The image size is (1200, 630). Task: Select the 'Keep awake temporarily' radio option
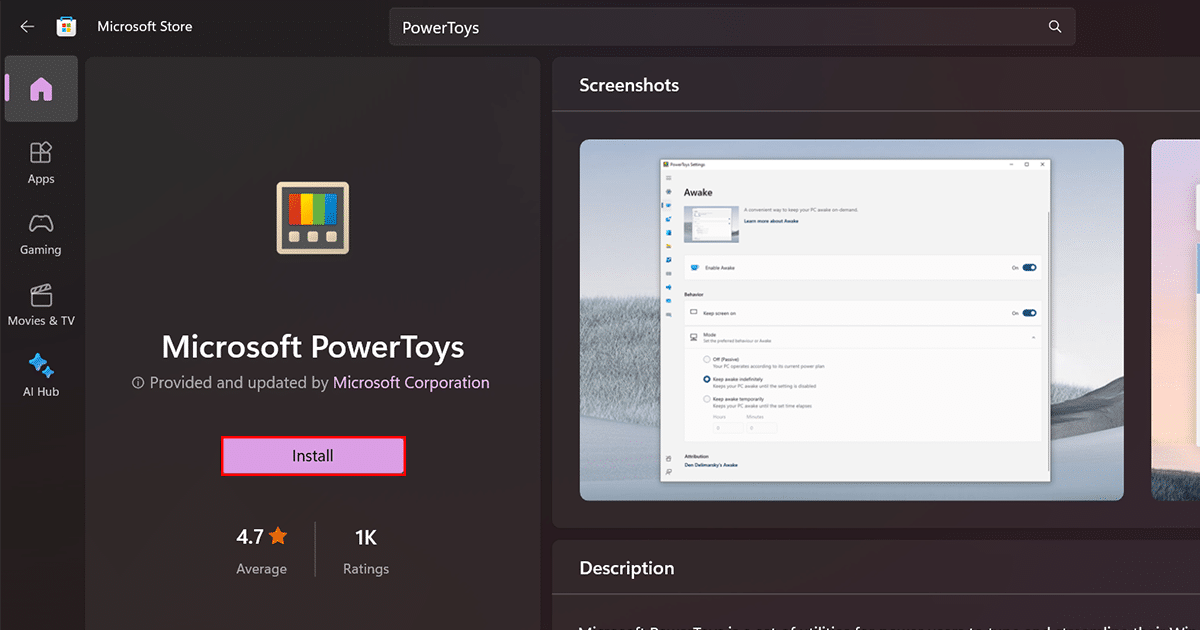[707, 399]
